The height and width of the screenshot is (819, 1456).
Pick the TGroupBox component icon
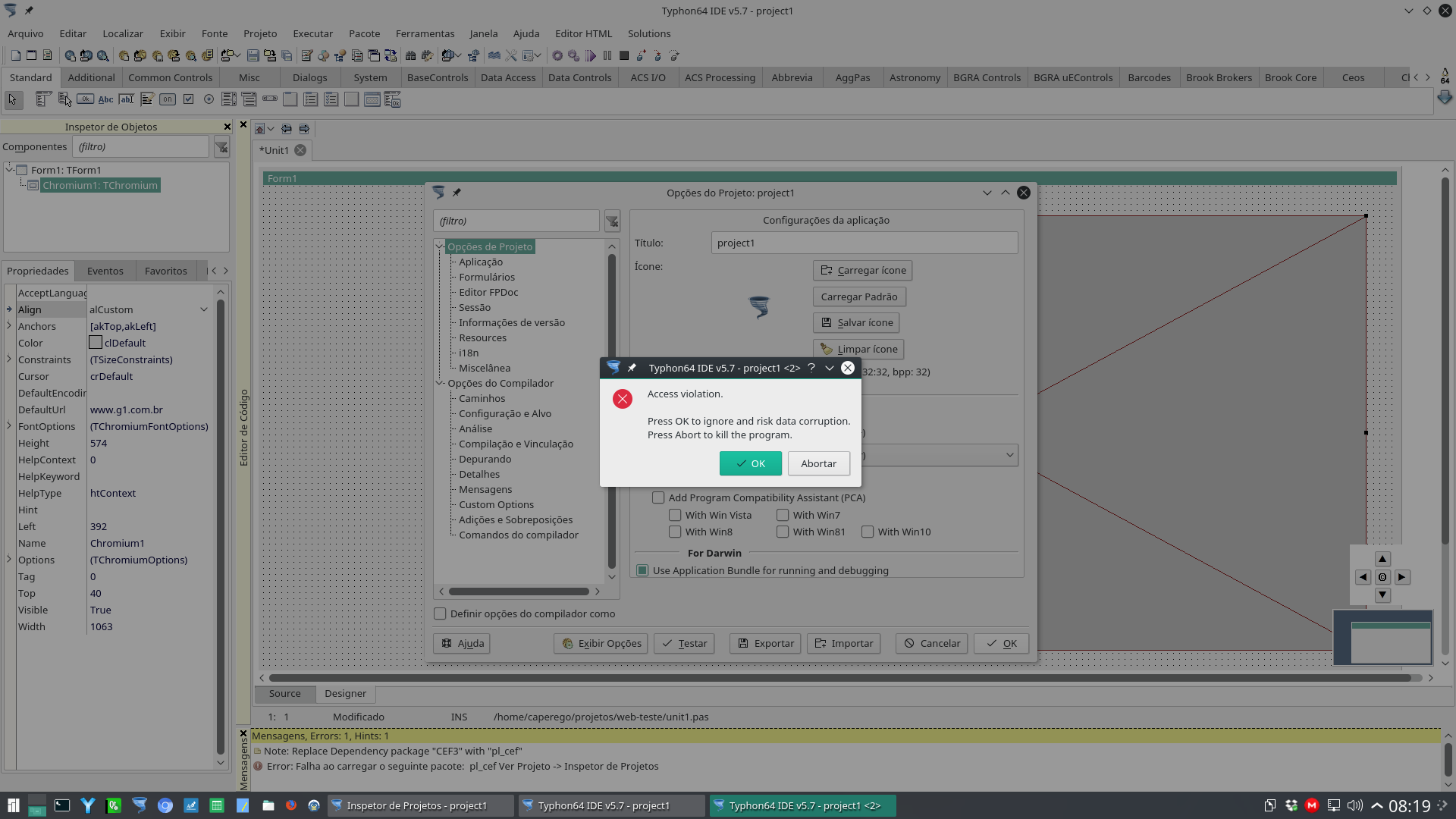click(290, 99)
